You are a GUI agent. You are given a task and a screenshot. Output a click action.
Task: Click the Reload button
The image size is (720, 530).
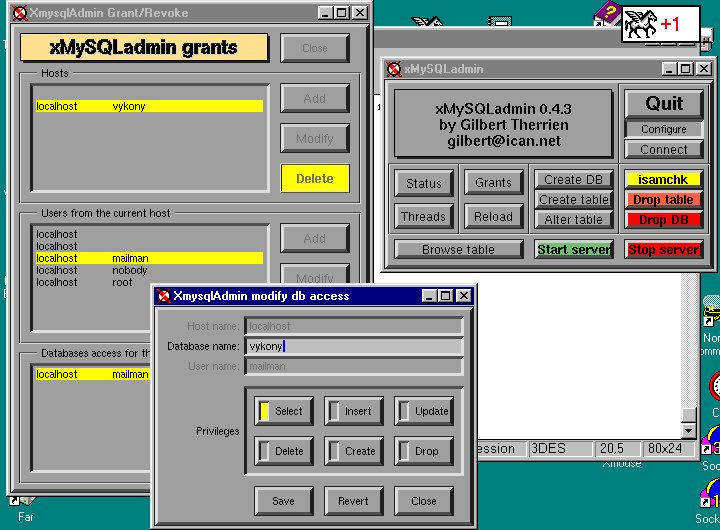pyautogui.click(x=494, y=216)
